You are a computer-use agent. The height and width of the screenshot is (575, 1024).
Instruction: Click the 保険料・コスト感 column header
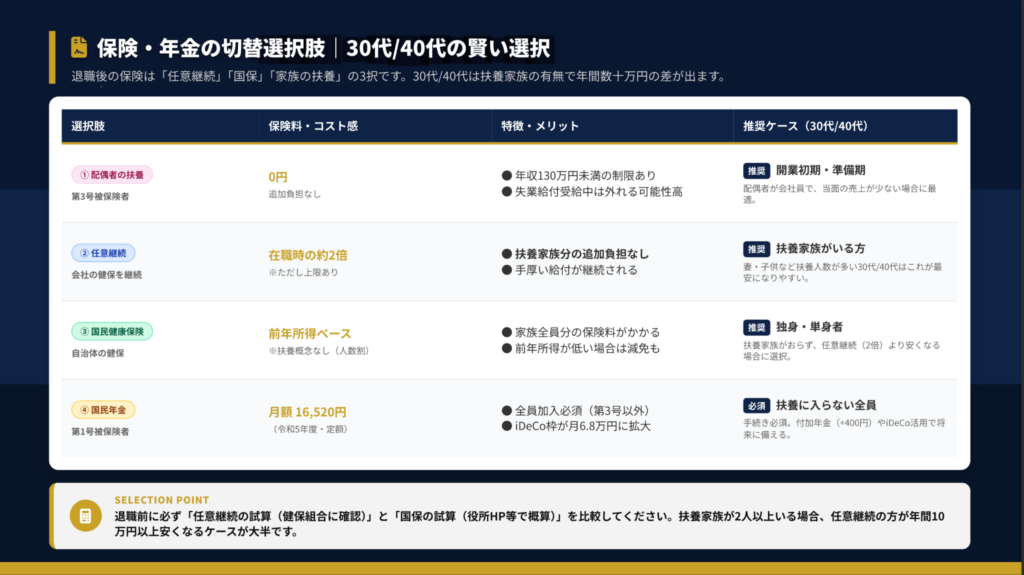pos(313,127)
